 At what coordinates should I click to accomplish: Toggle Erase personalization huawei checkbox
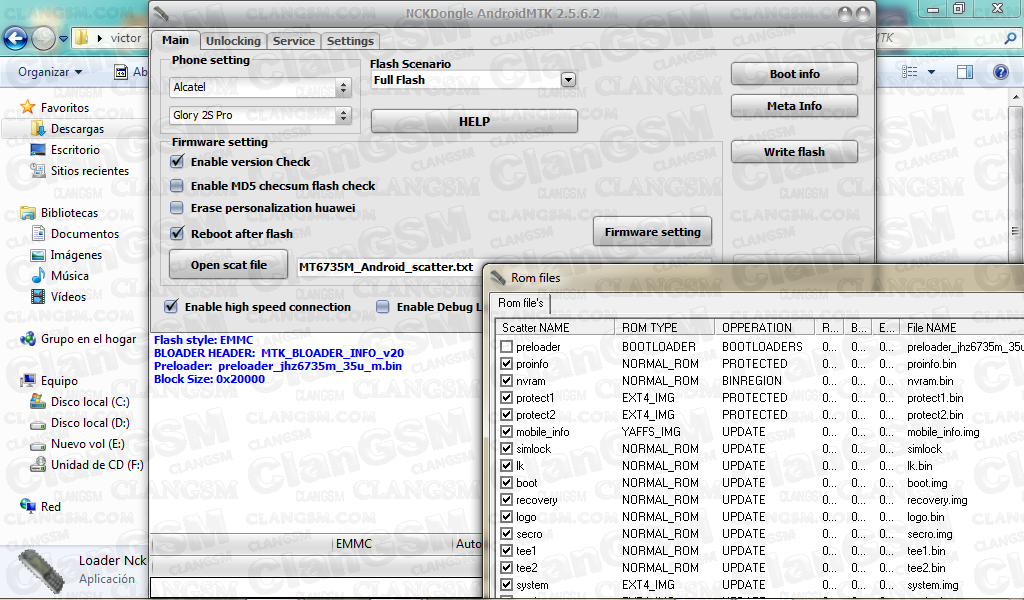click(x=176, y=208)
